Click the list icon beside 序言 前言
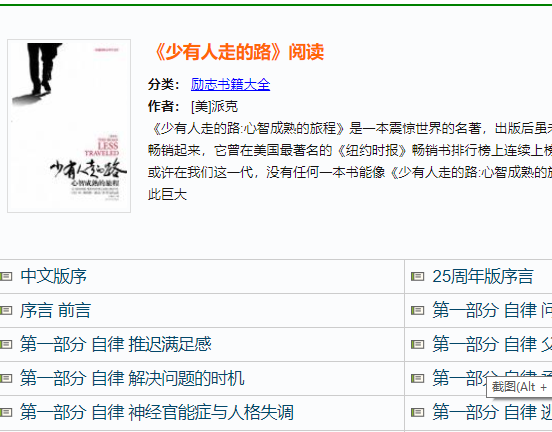 click(6, 310)
